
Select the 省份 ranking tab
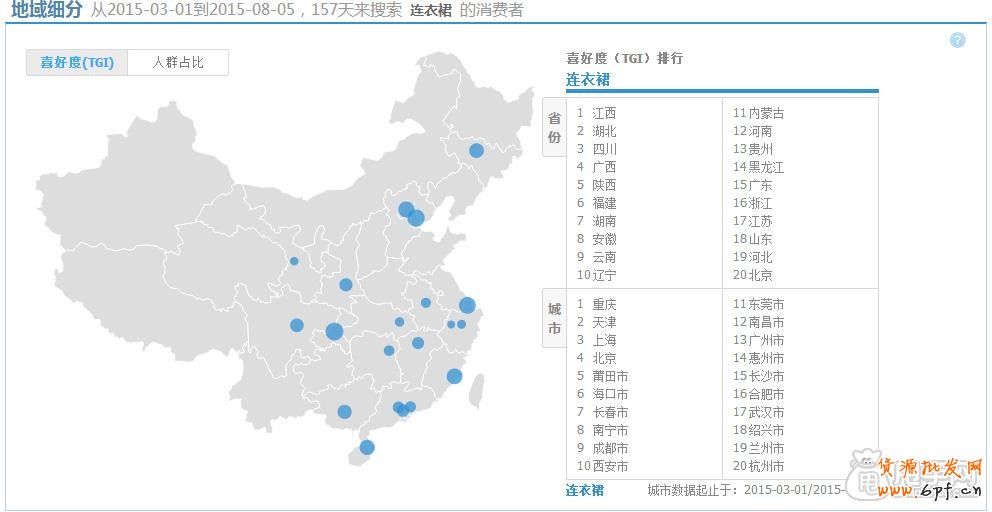554,128
